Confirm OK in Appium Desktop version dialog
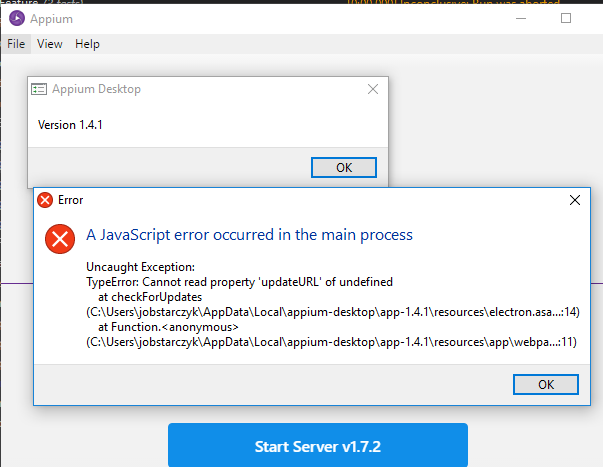Viewport: 603px width, 467px height. (x=344, y=167)
